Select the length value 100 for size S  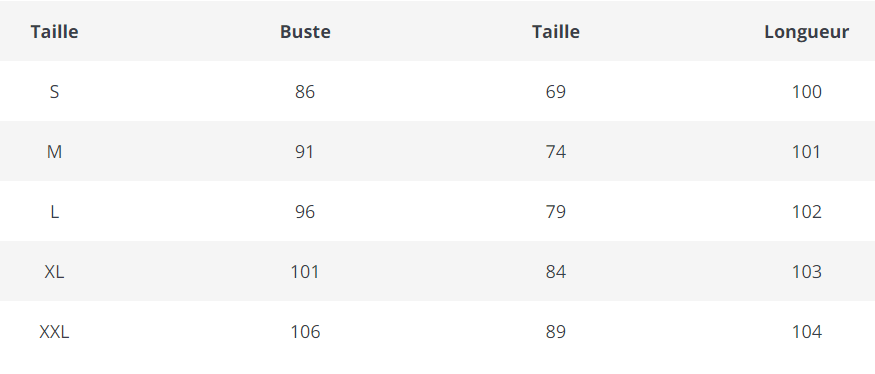(806, 92)
